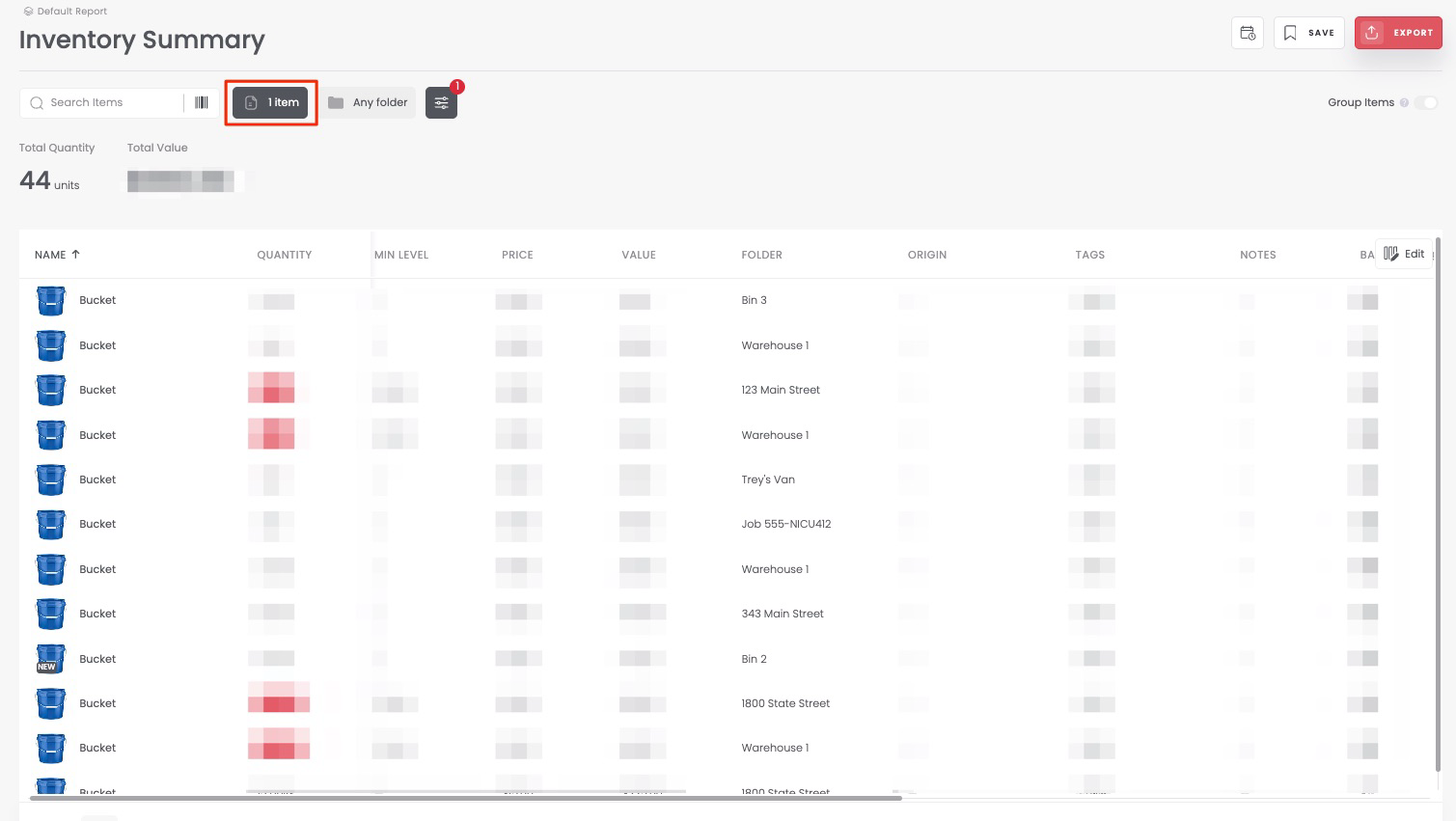
Task: Click the horizontal table scrollbar
Action: point(465,798)
